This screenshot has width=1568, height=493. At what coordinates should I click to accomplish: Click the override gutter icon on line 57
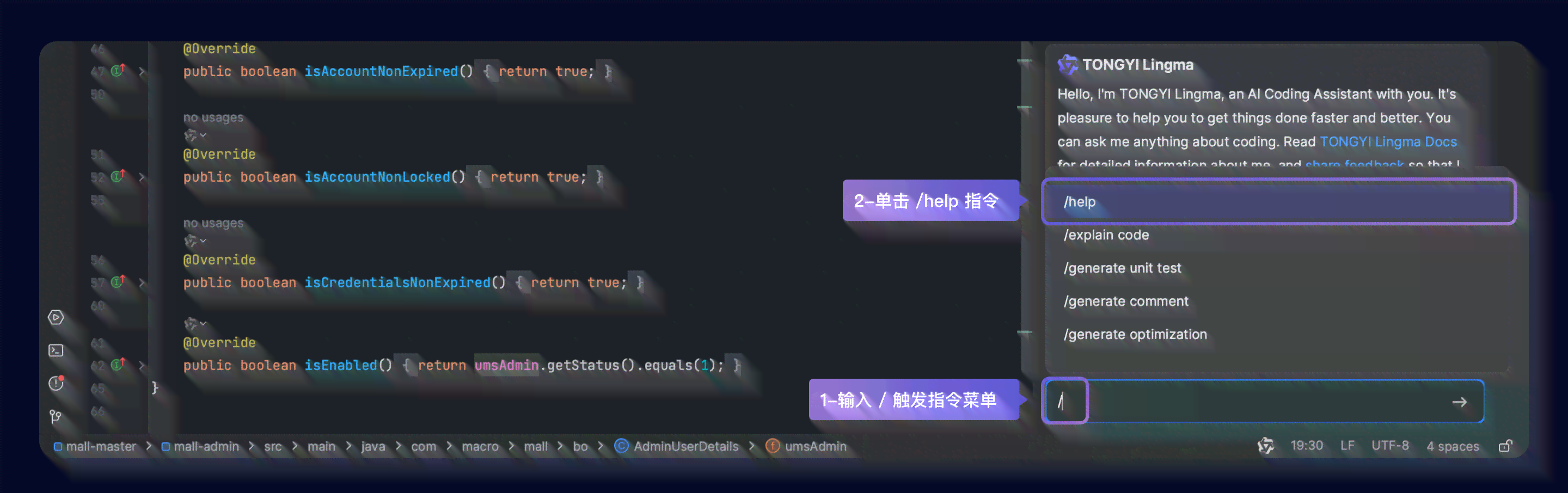click(118, 282)
